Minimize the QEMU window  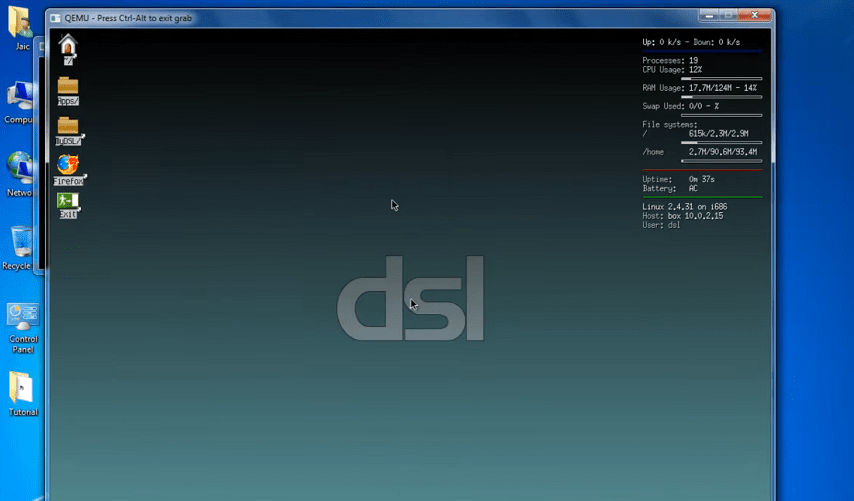pos(709,16)
